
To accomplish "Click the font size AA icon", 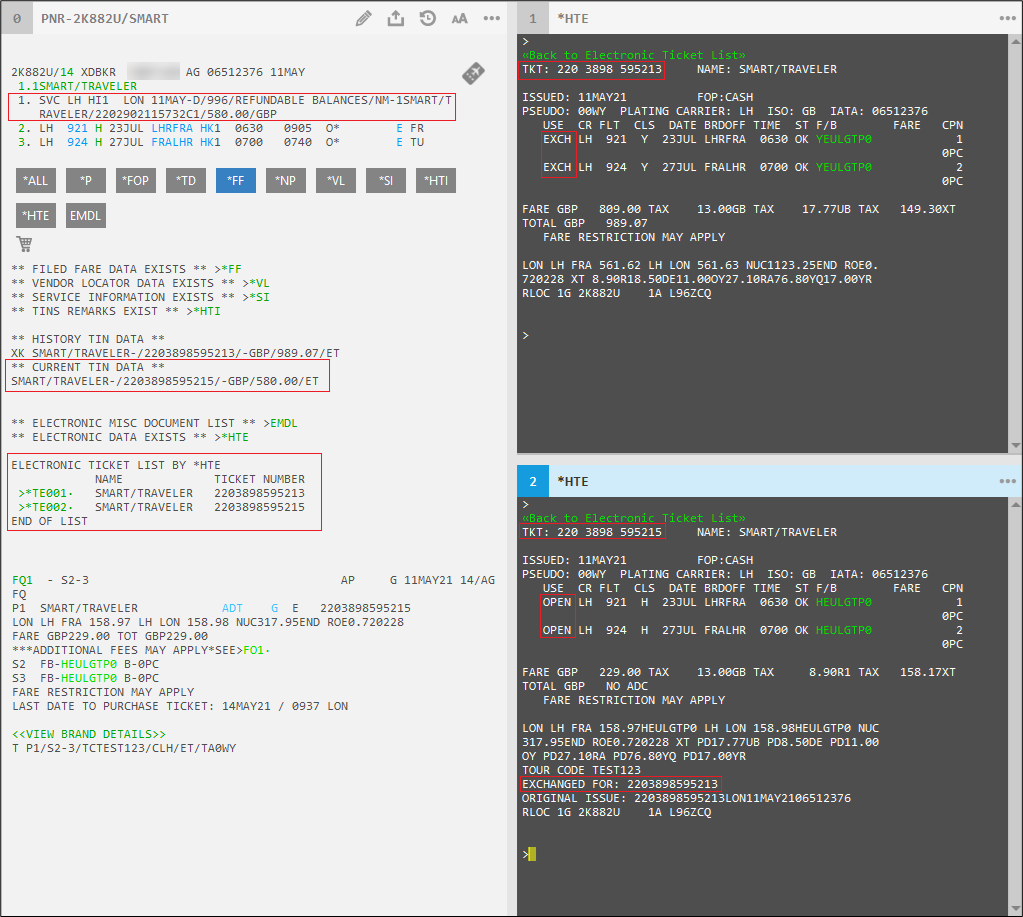I will 459,18.
